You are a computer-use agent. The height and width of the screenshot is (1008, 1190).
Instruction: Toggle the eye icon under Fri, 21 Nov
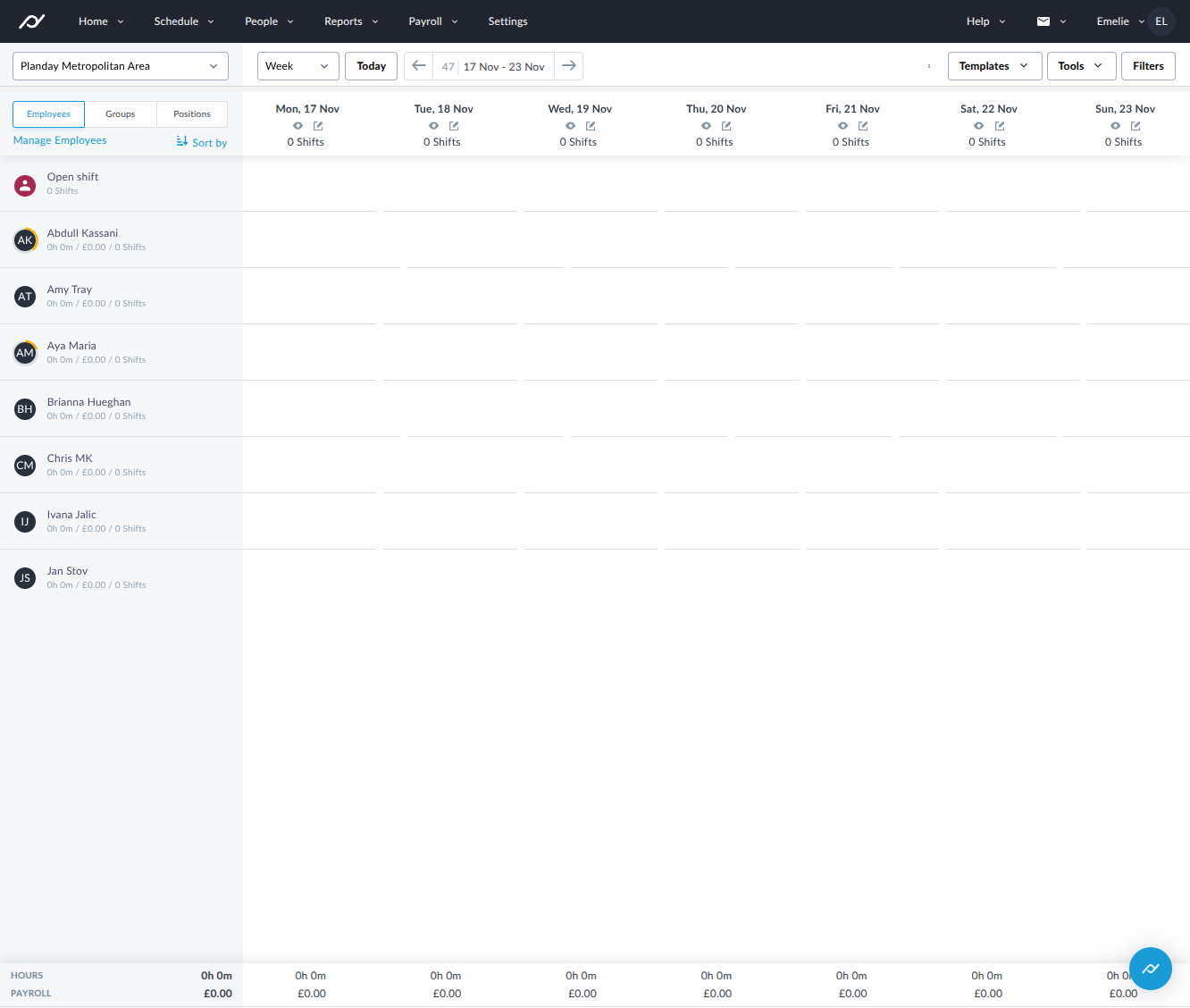pyautogui.click(x=842, y=125)
